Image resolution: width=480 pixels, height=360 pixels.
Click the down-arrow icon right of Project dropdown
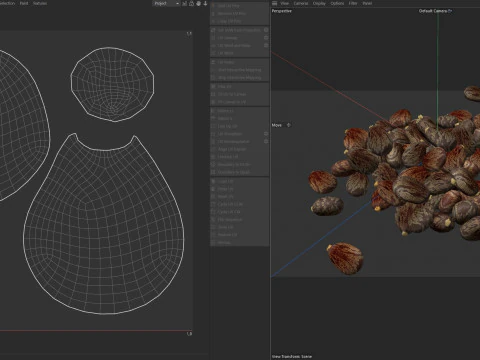[205, 3]
